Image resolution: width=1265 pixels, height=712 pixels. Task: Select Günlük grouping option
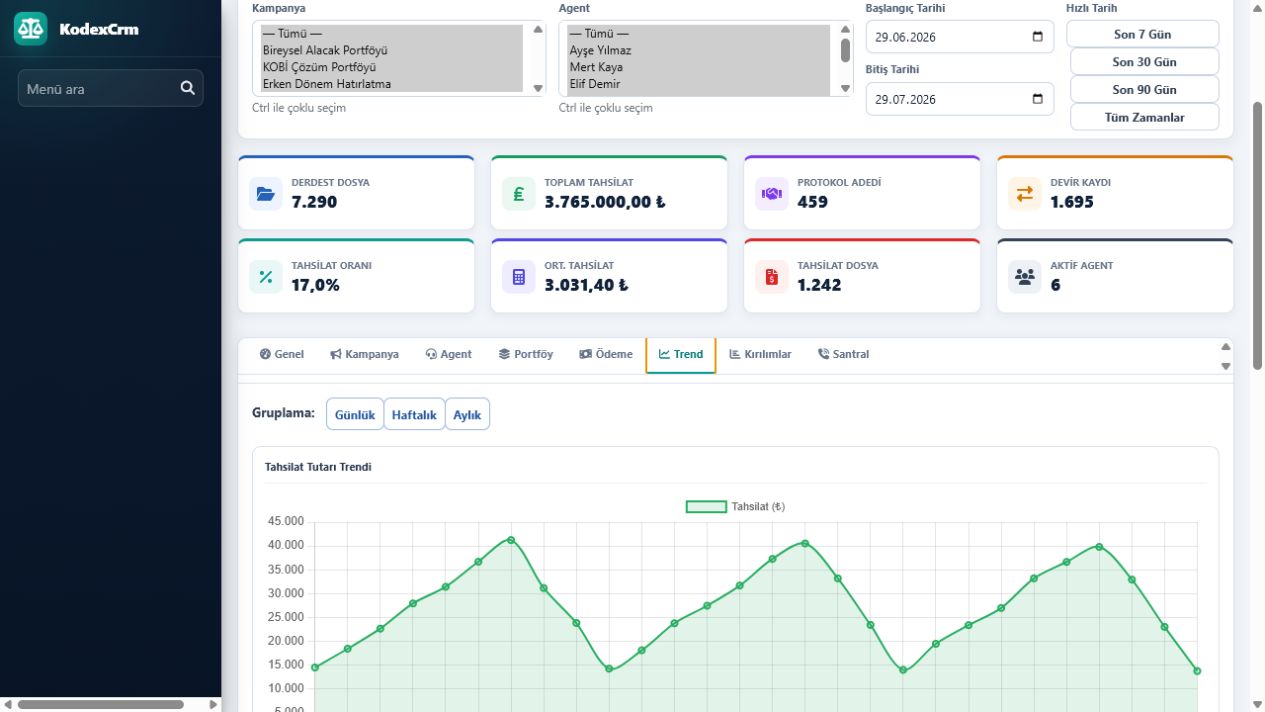(x=355, y=414)
